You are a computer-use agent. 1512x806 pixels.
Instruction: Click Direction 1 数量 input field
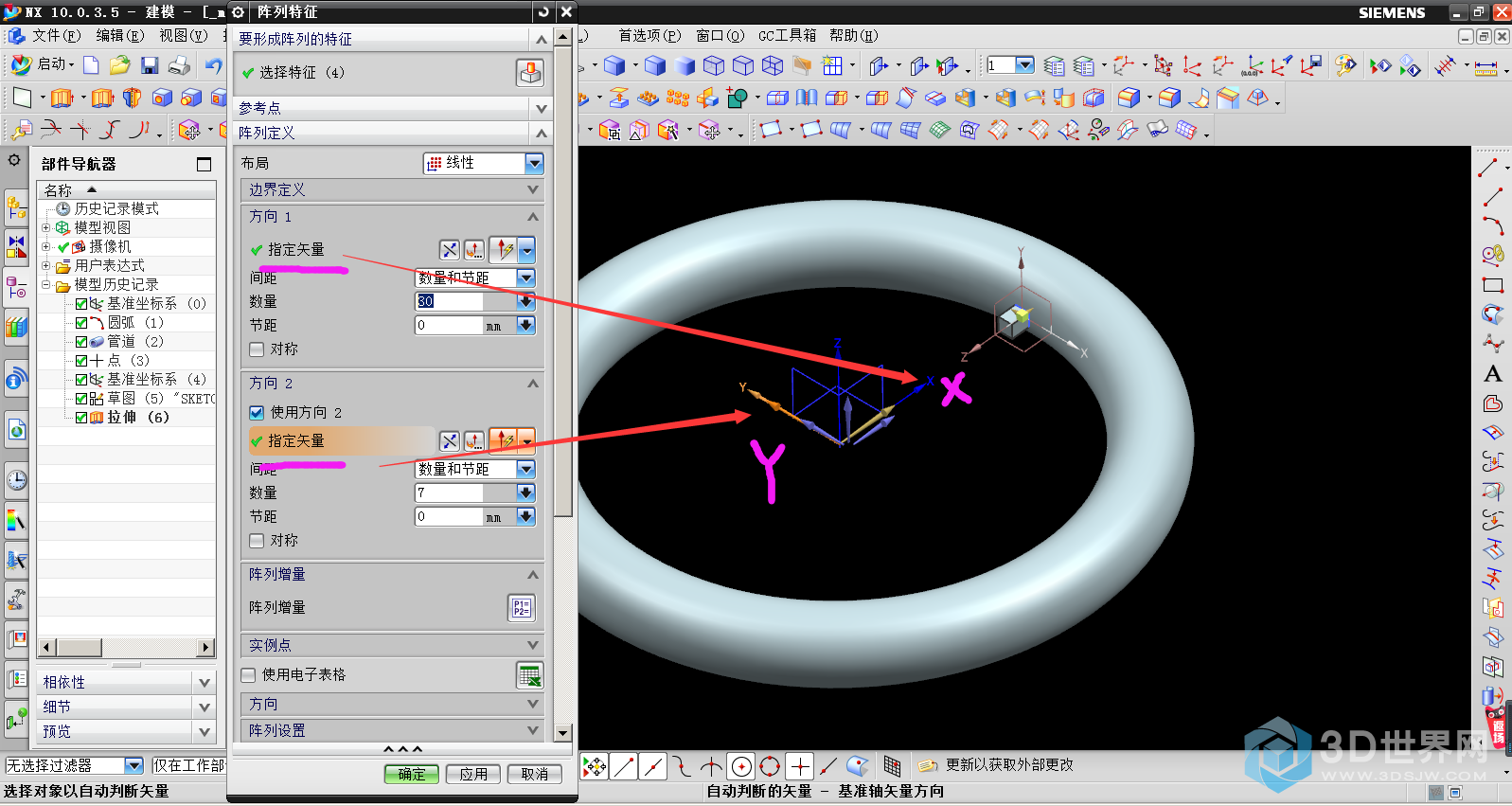pos(450,302)
